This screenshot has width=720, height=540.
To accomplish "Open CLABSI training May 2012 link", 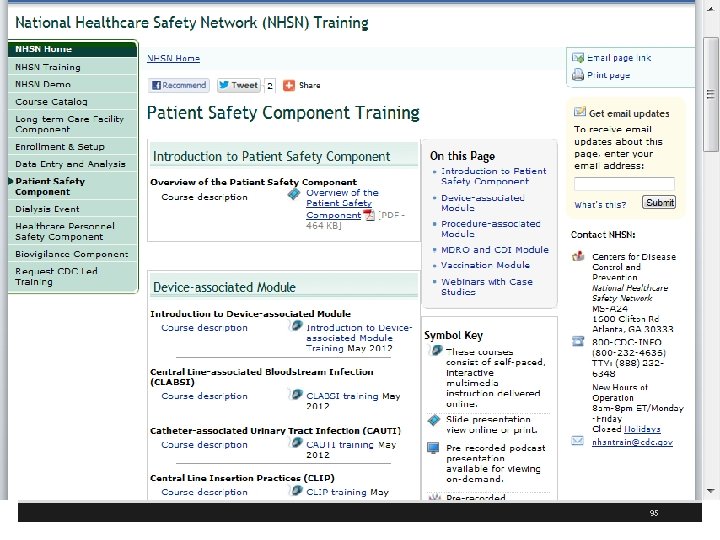I will (x=353, y=401).
